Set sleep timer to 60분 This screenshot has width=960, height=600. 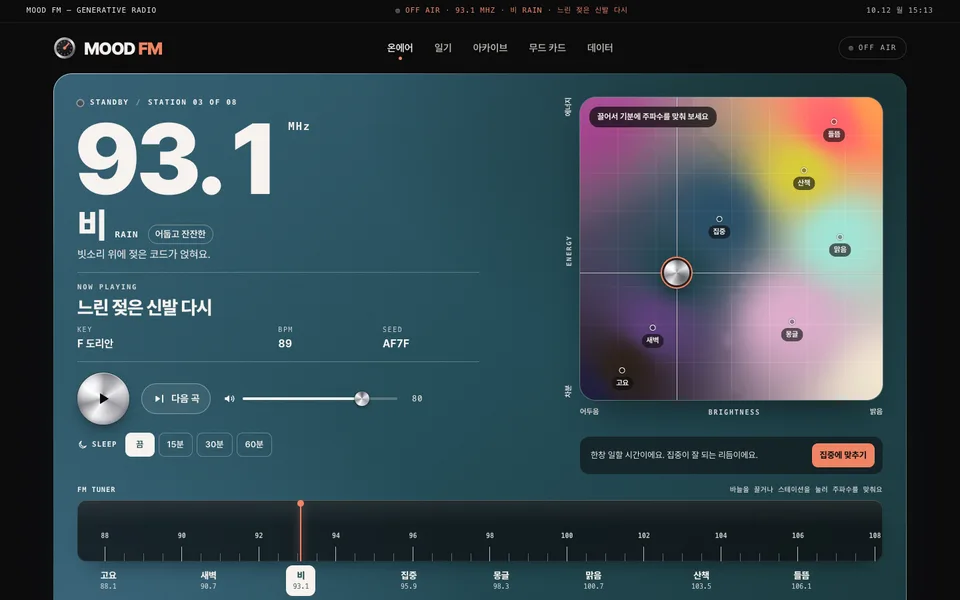[x=254, y=444]
